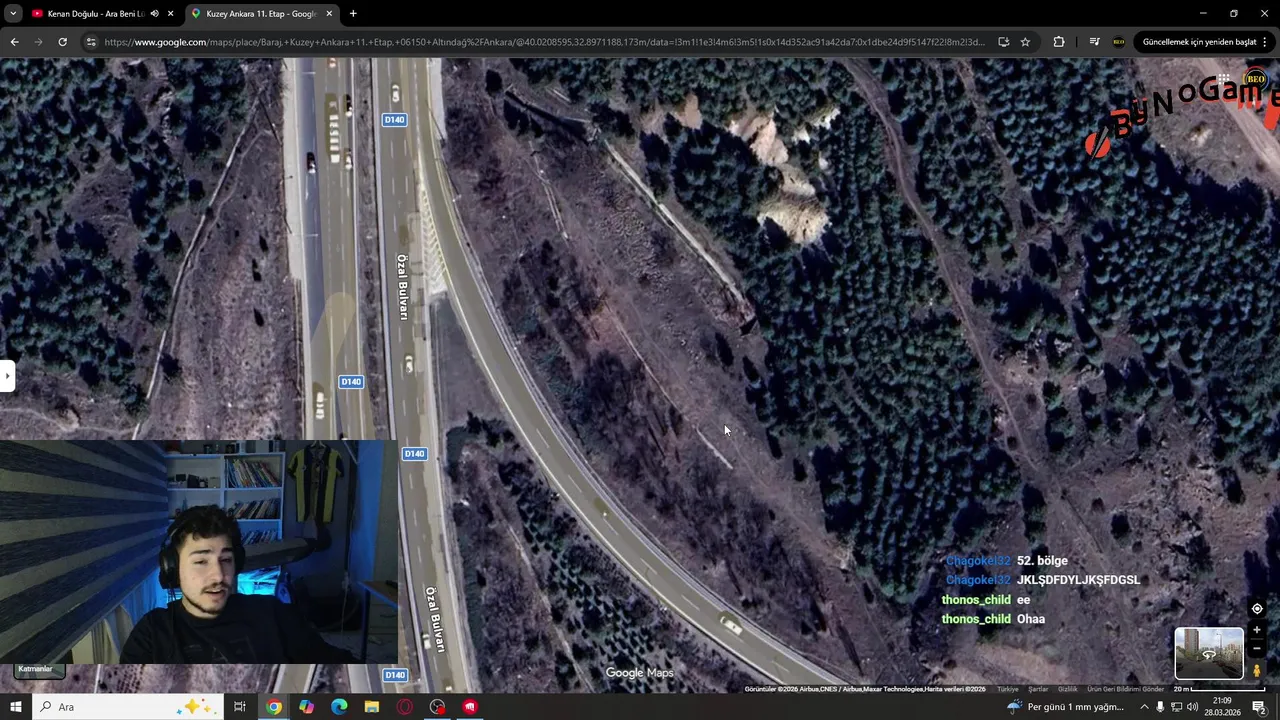This screenshot has height=720, width=1280.
Task: Select the Kuzey Ankara 11. Etap tab
Action: [x=261, y=14]
